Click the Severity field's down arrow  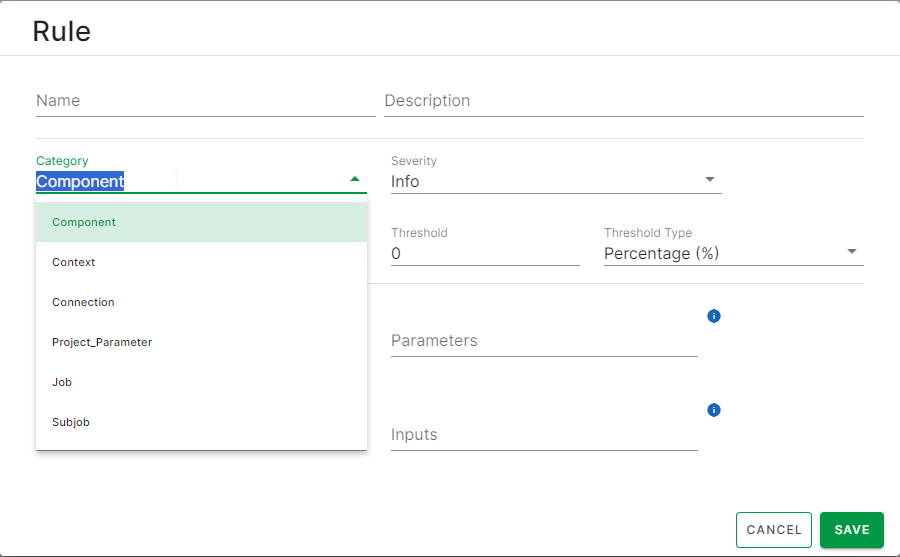pos(710,180)
